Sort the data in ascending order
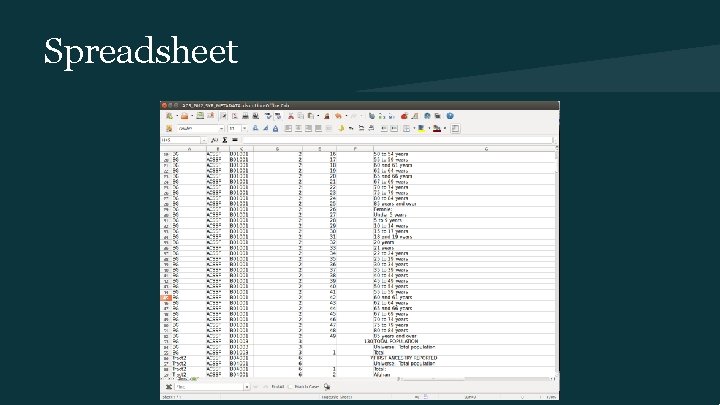Viewport: 720px width, 405px height. pyautogui.click(x=382, y=116)
